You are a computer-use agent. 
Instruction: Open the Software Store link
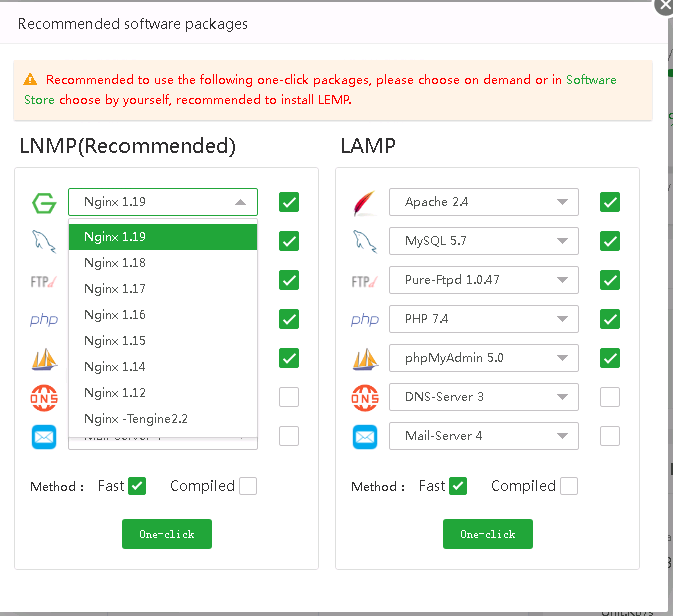click(591, 80)
